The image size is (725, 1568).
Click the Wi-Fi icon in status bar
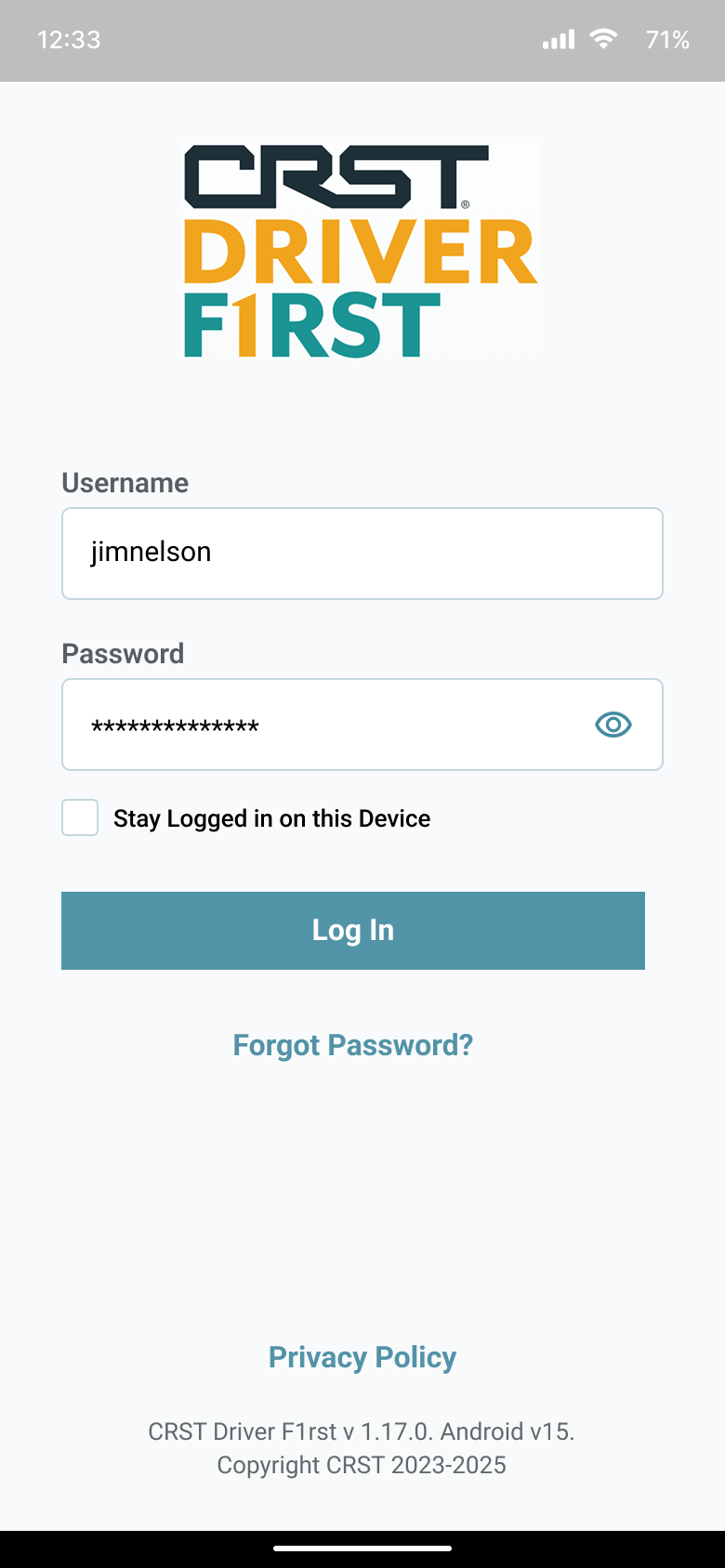601,39
